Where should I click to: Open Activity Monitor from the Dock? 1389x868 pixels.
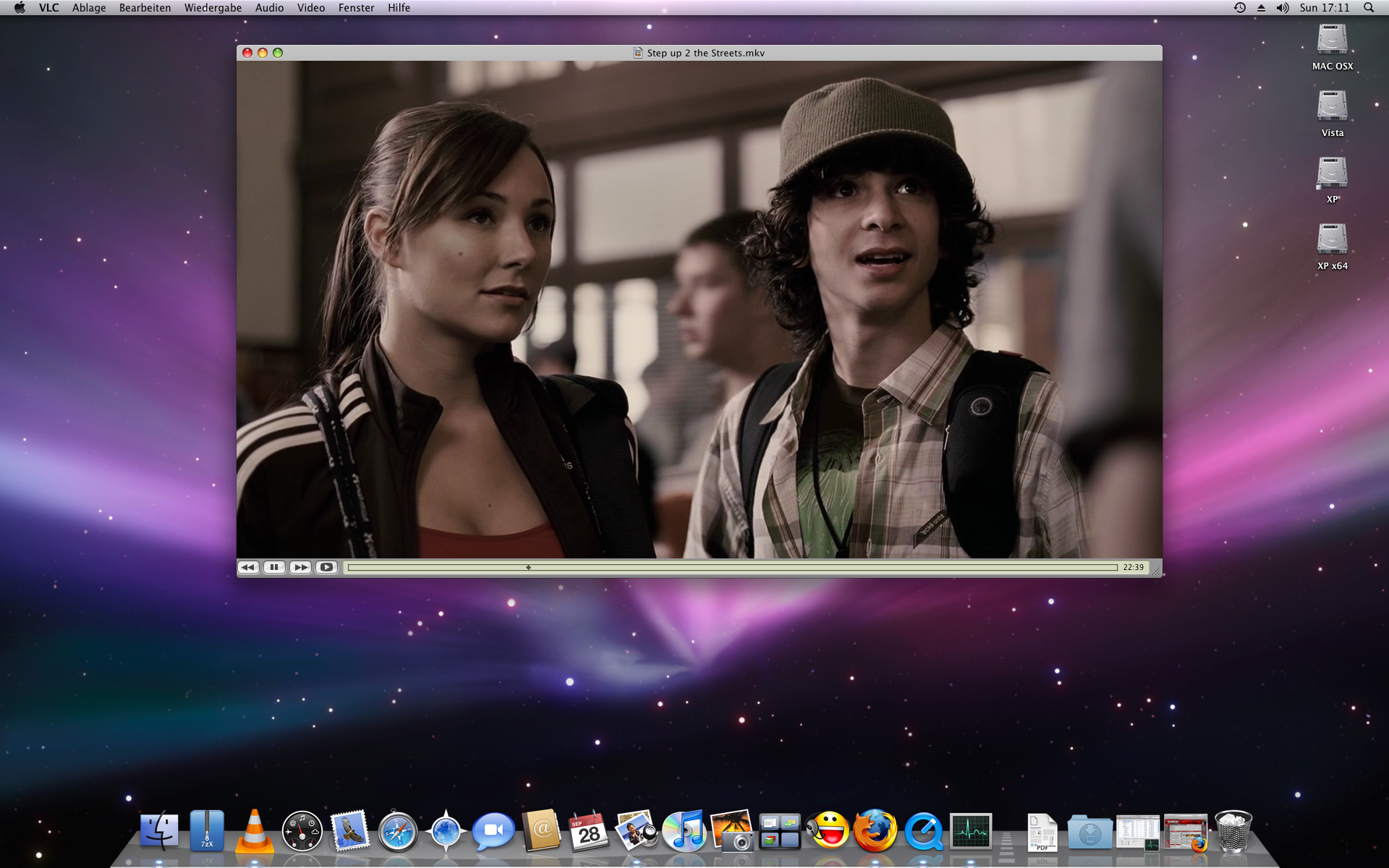971,830
